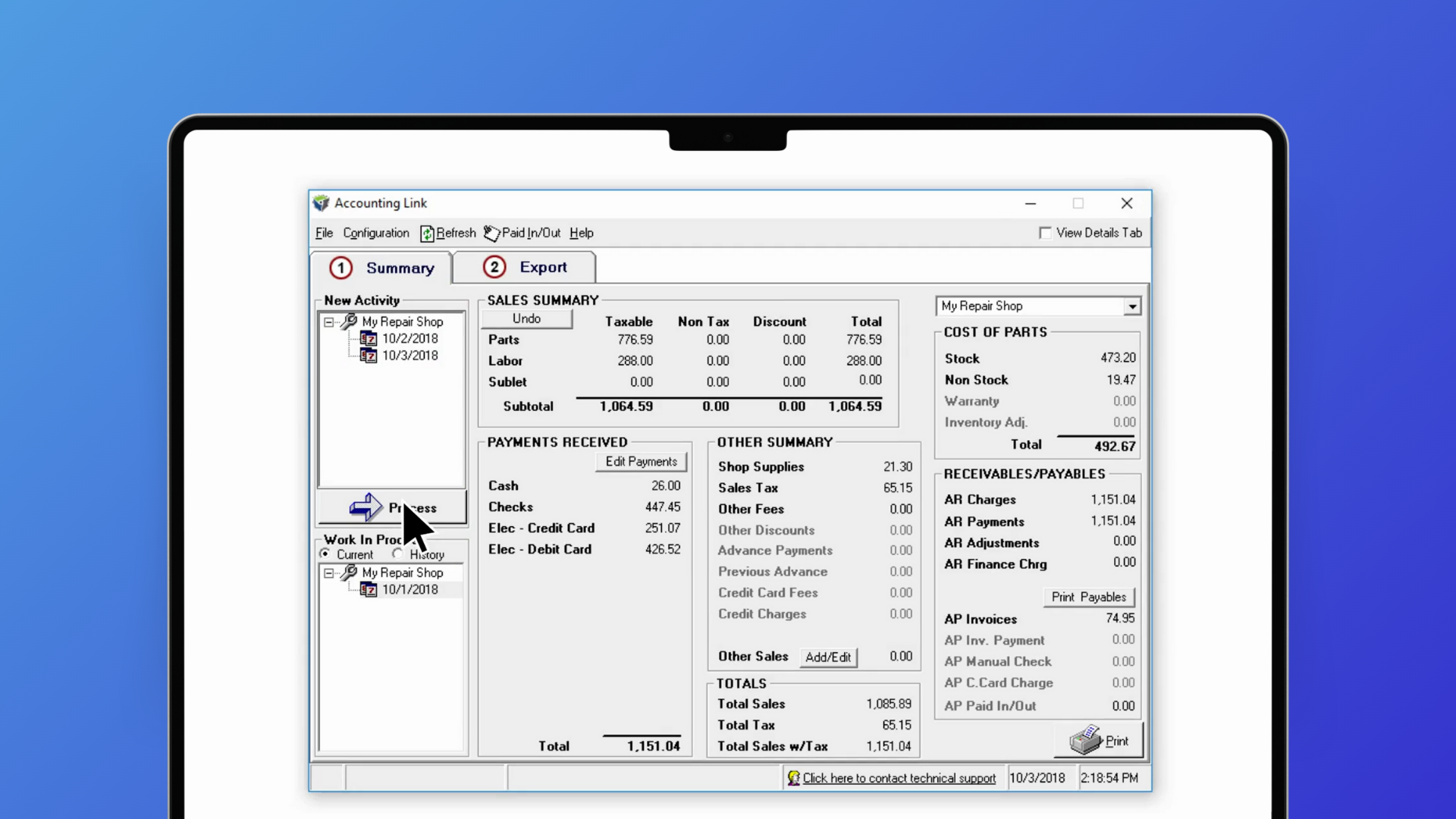This screenshot has height=819, width=1456.
Task: Collapse My Repair Shop in Work In Process
Action: coord(329,573)
